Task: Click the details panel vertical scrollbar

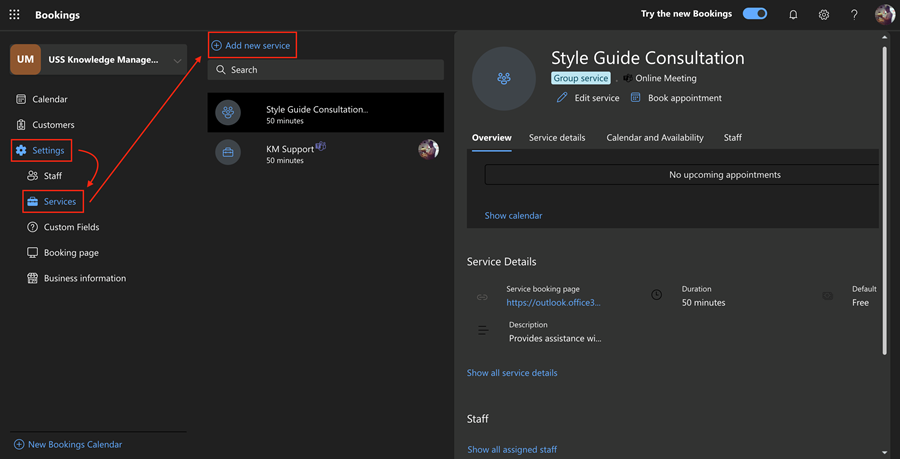Action: pos(886,201)
